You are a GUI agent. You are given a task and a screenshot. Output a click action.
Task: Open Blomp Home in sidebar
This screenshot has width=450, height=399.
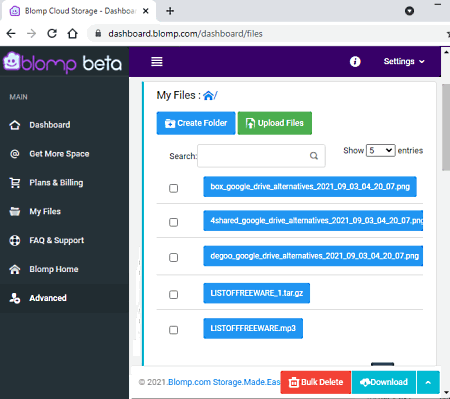pyautogui.click(x=54, y=269)
